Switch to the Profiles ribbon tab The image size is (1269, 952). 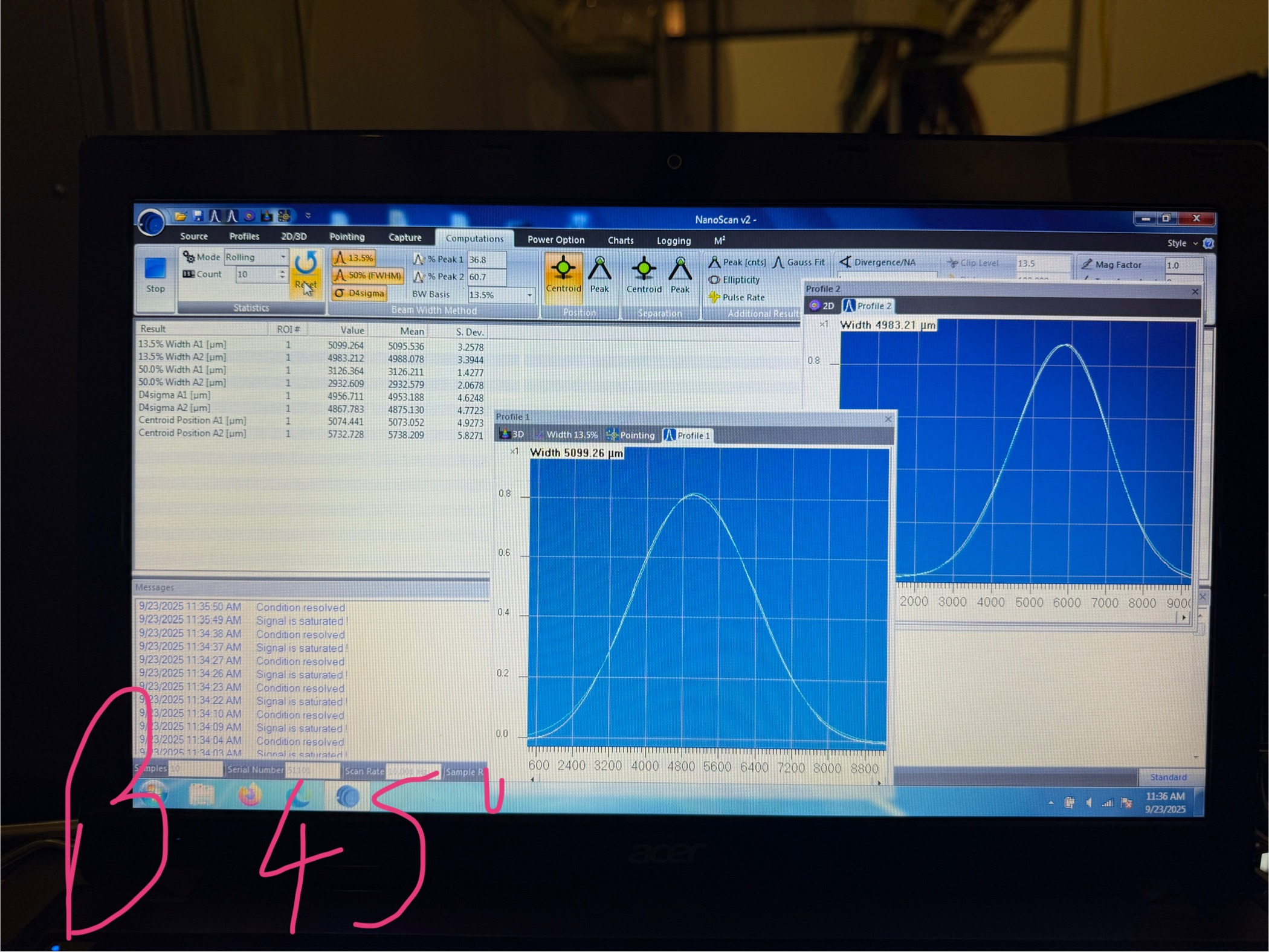click(244, 237)
